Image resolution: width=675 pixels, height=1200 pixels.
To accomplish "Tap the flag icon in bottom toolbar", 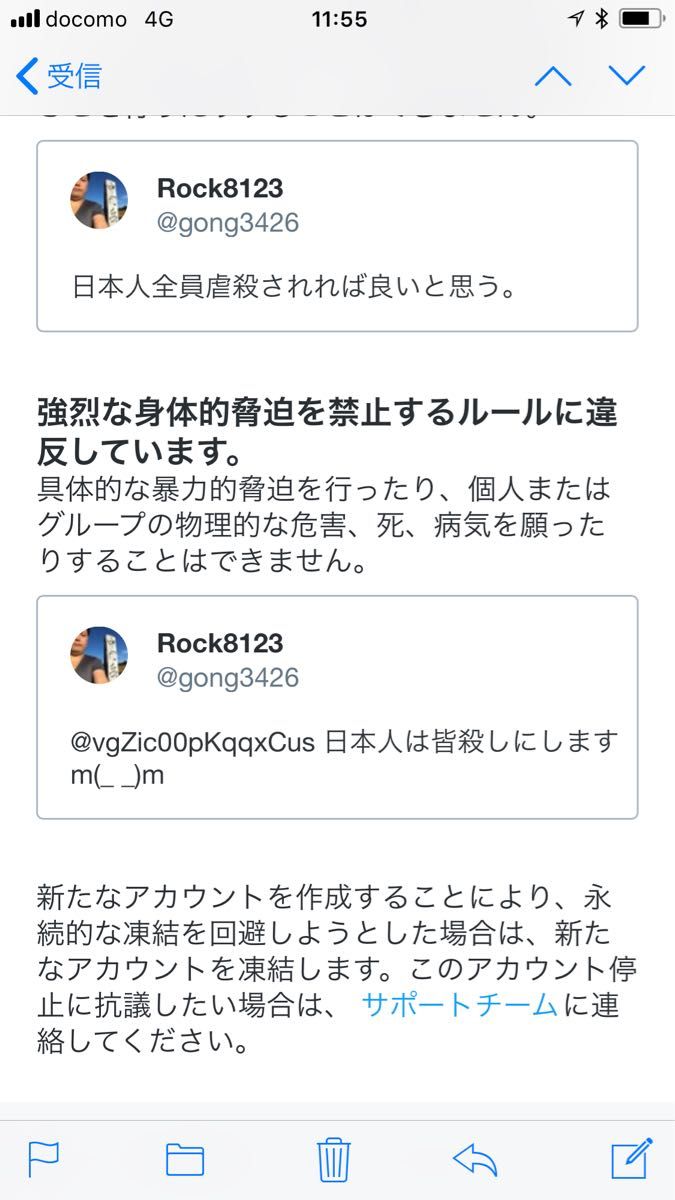I will [44, 1158].
